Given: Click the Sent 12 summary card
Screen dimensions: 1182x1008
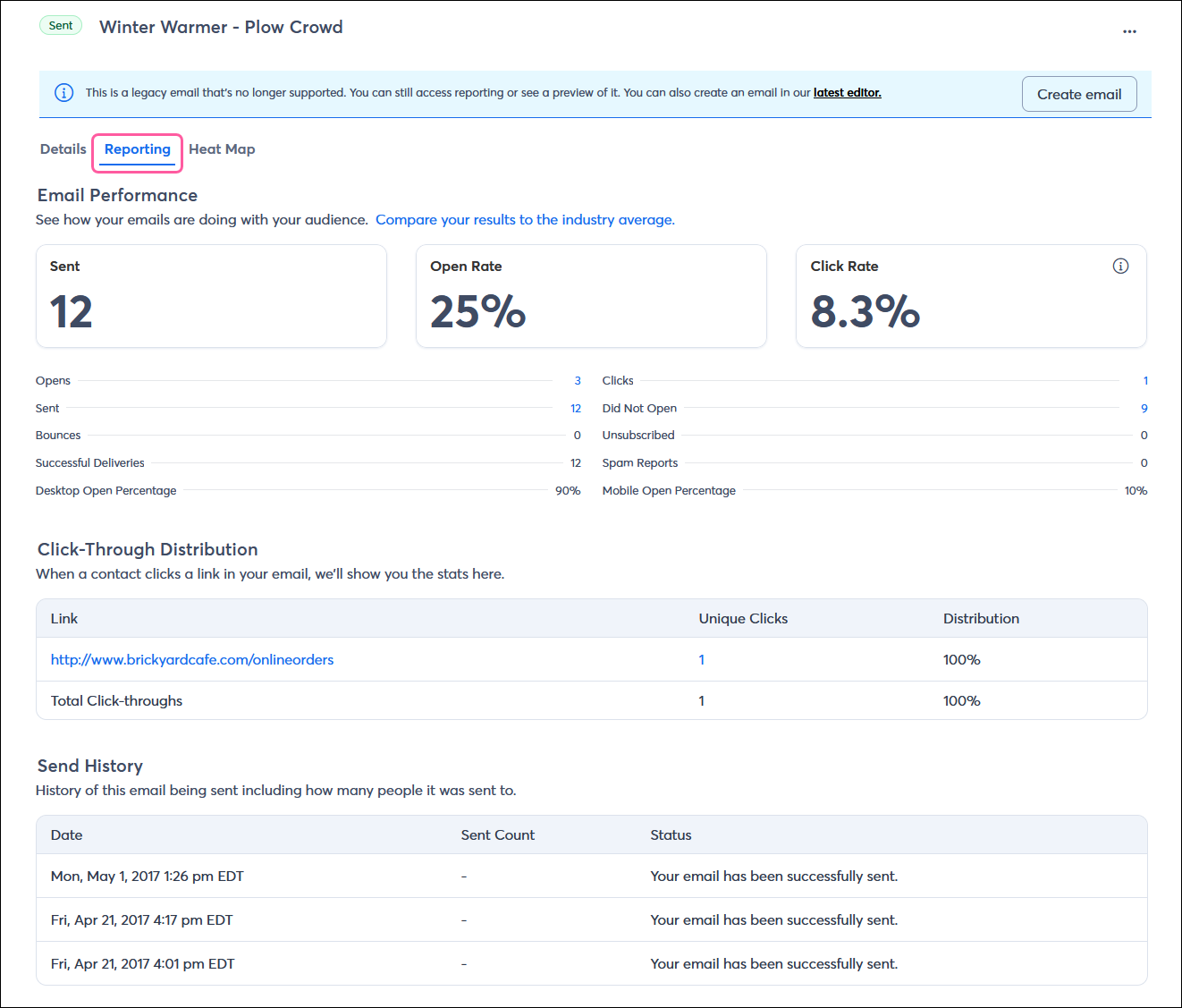Looking at the screenshot, I should tap(211, 296).
